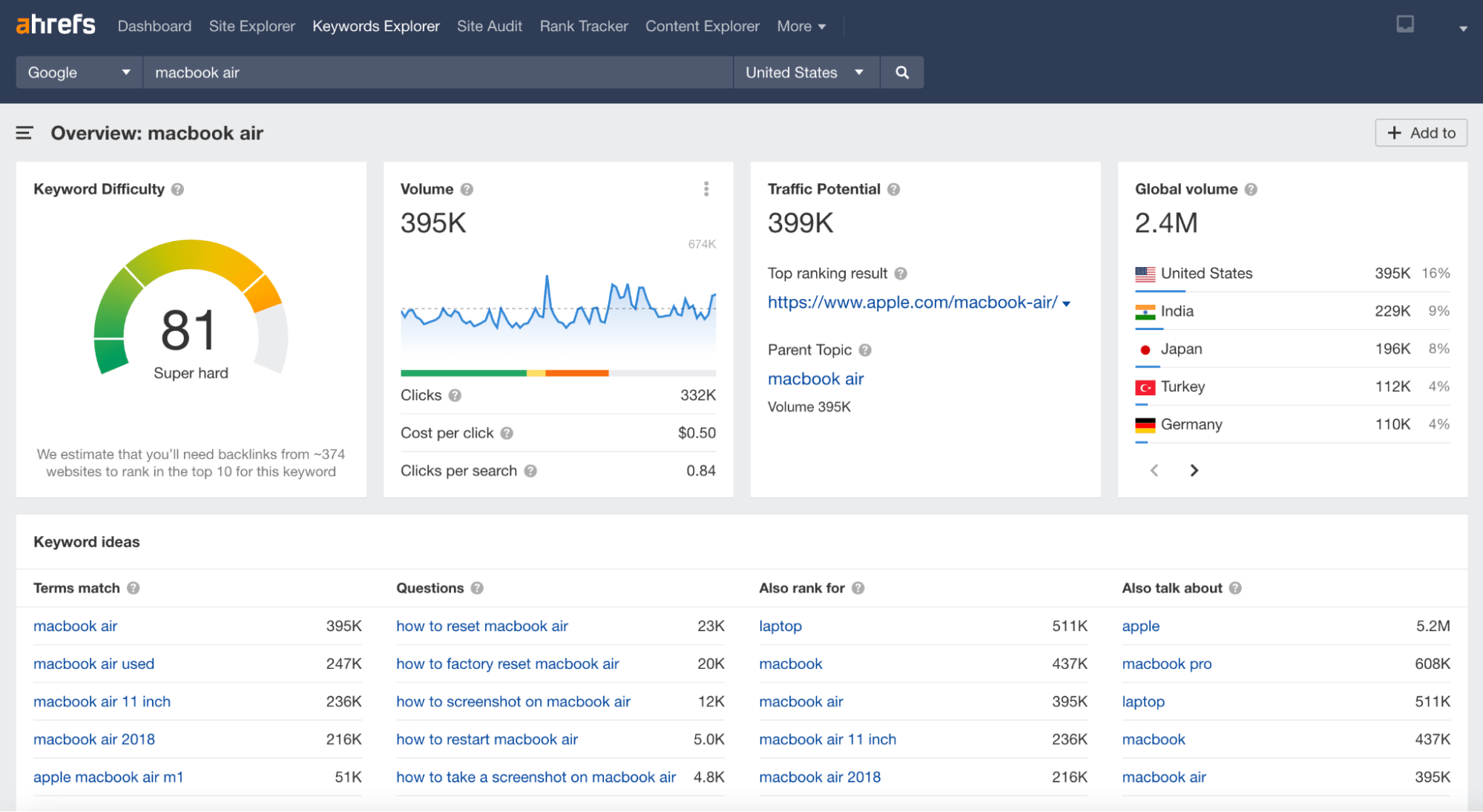The image size is (1483, 812).
Task: Click next arrow in Global volume panel
Action: 1195,470
